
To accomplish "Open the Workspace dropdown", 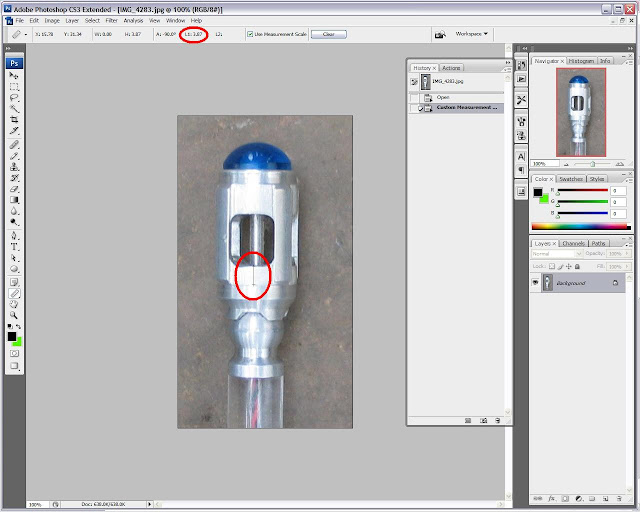I will [x=471, y=34].
